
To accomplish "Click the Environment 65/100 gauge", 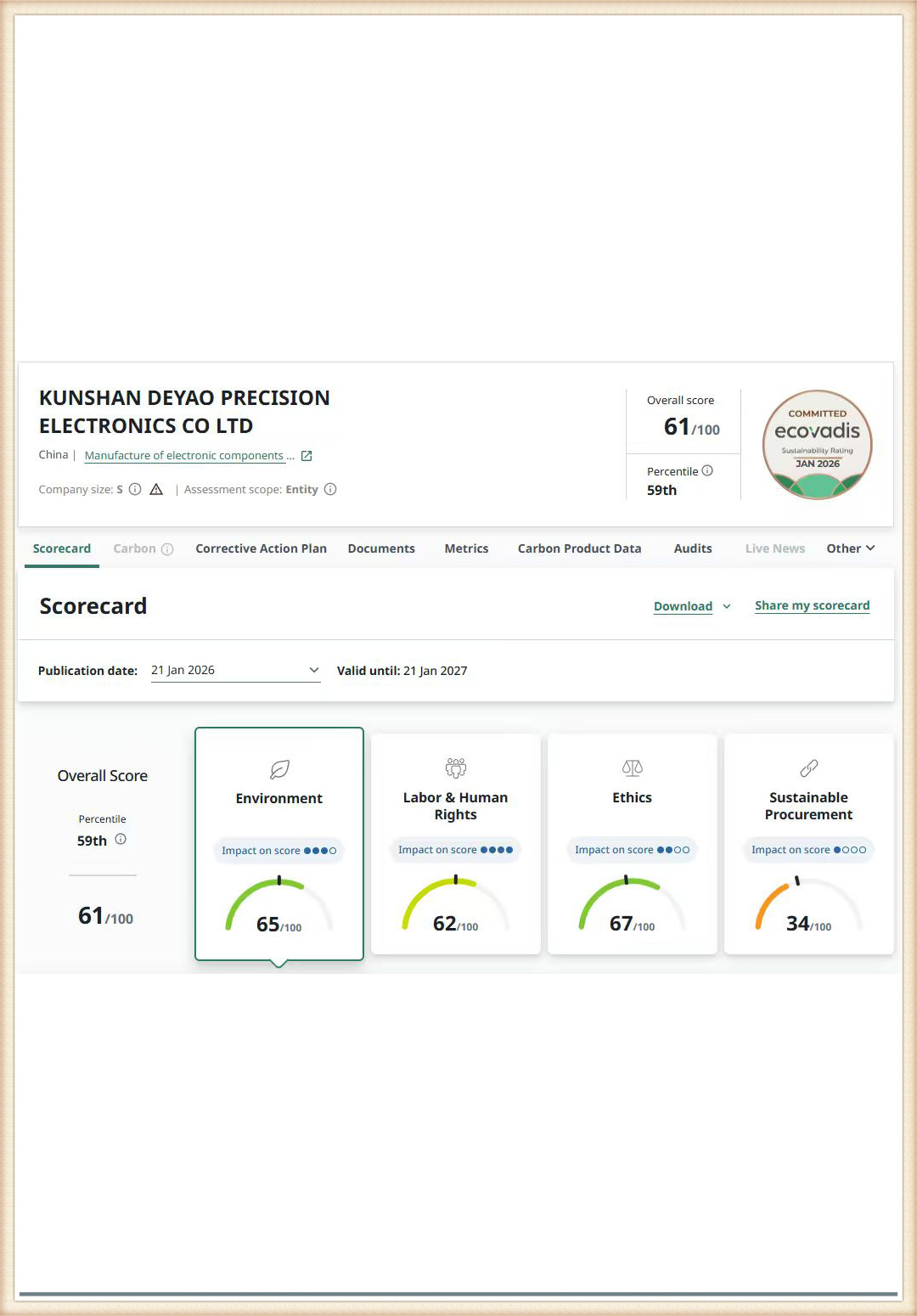I will (279, 907).
